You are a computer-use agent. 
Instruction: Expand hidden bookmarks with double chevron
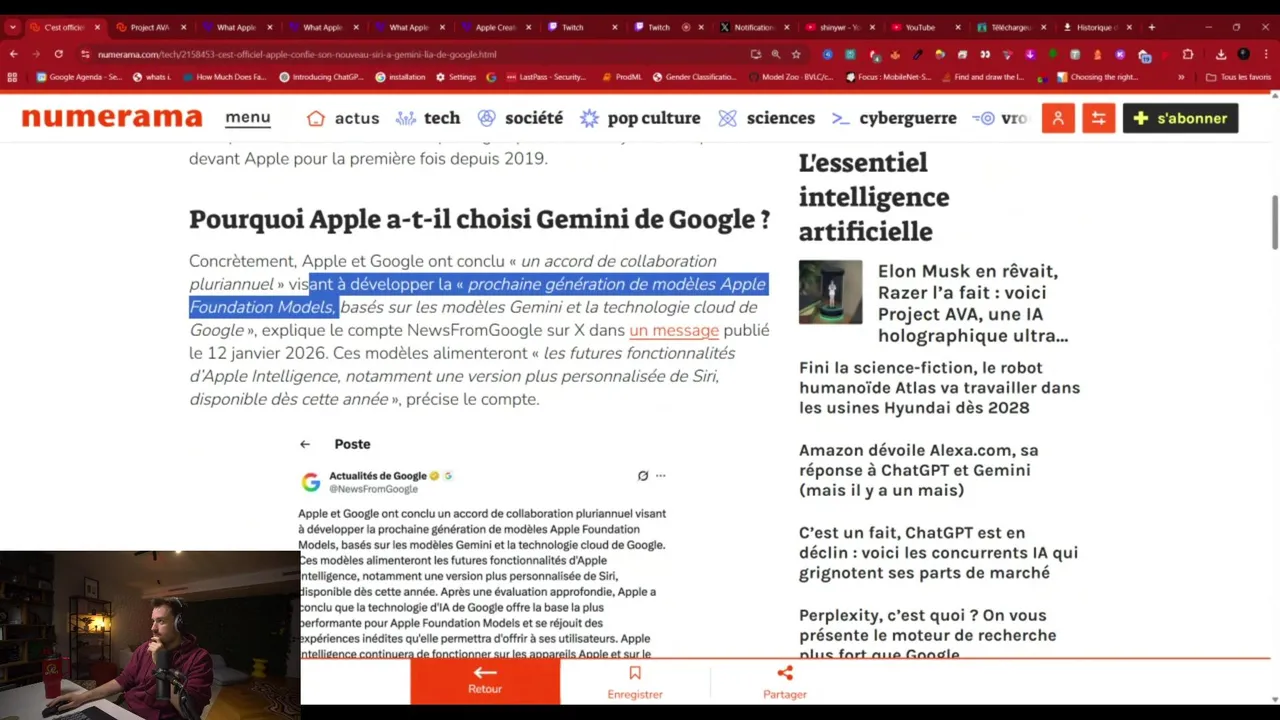(1181, 77)
